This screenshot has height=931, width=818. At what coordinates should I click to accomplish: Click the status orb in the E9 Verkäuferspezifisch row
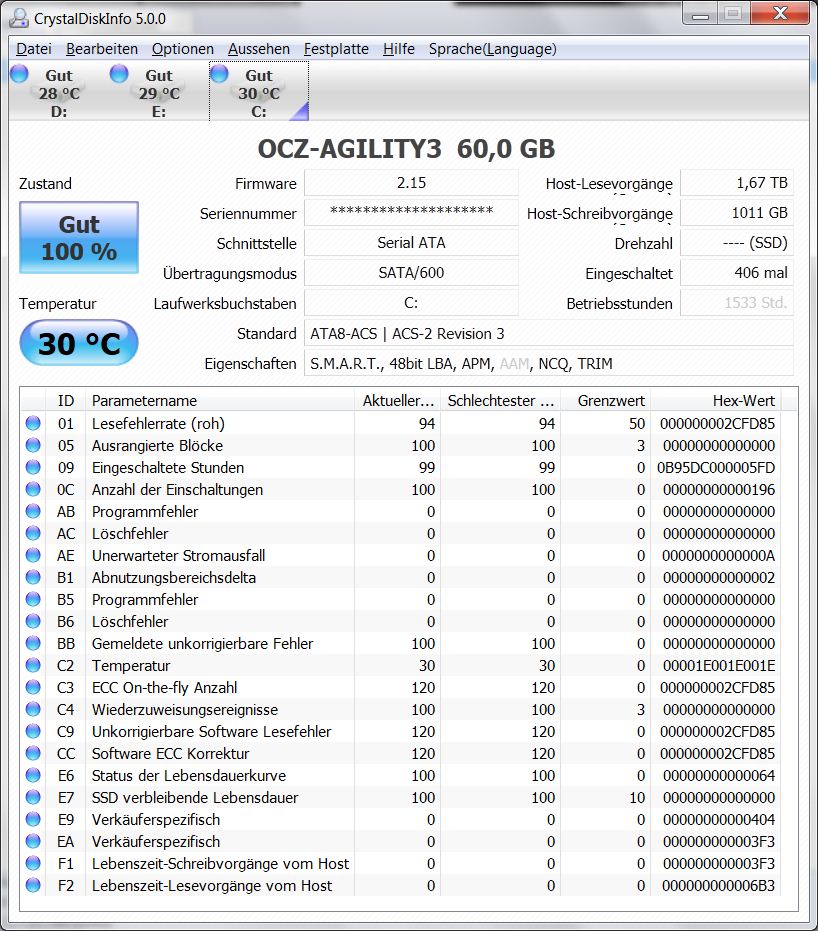tap(33, 819)
